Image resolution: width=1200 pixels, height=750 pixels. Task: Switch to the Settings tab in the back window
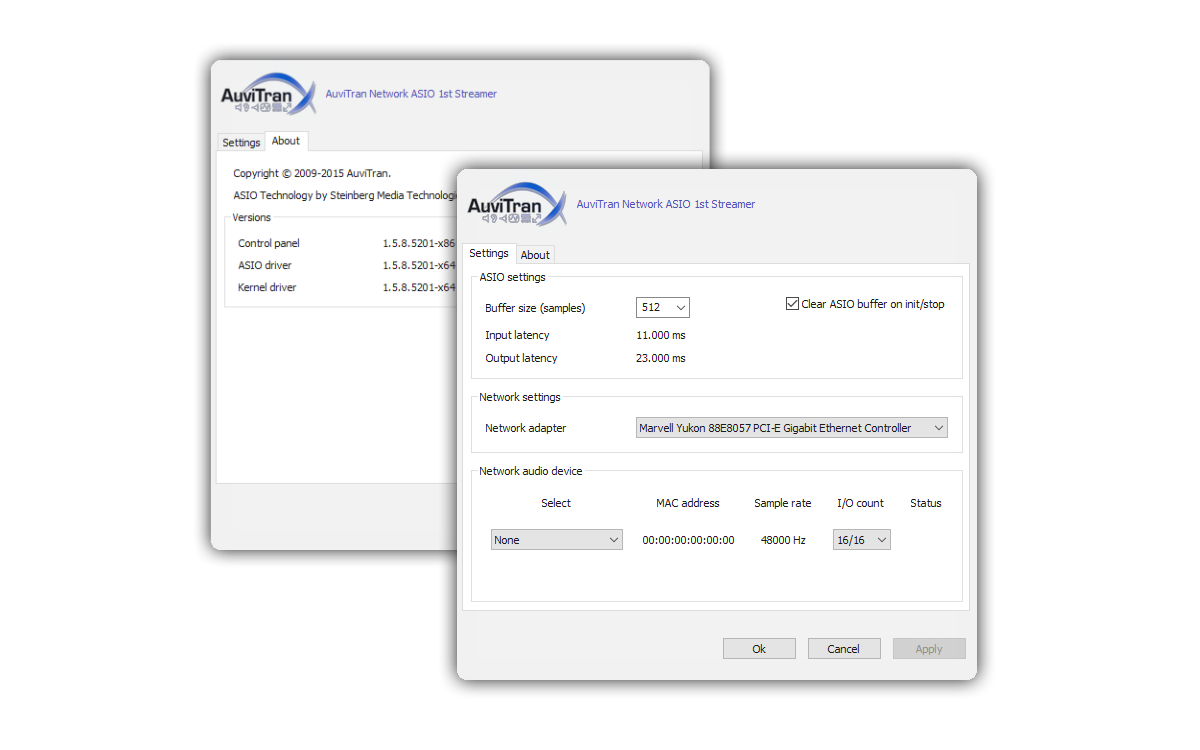241,143
